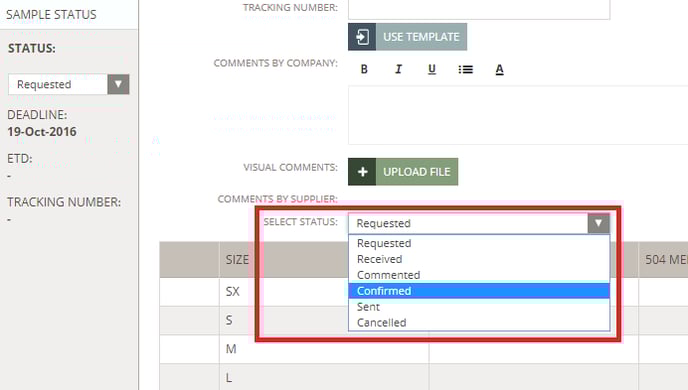This screenshot has width=688, height=390.
Task: Insert bulleted list in comments
Action: 466,69
